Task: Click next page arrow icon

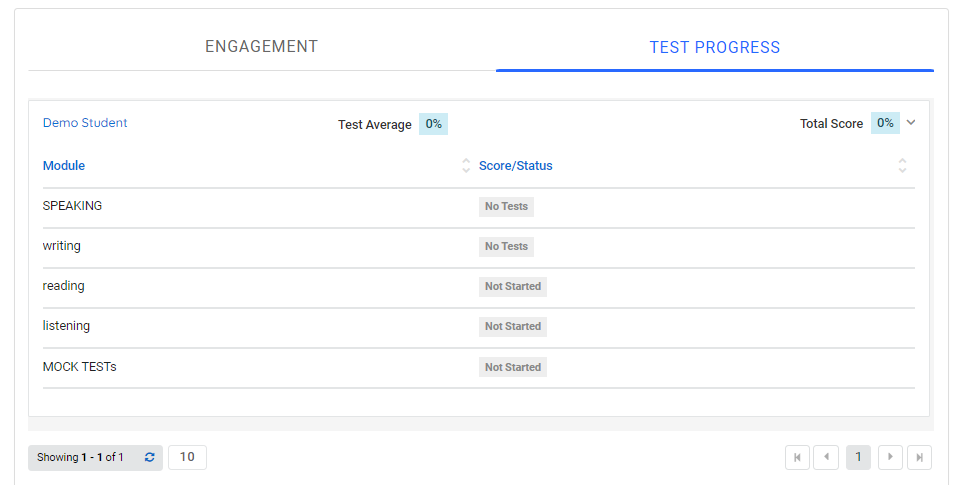Action: point(890,457)
